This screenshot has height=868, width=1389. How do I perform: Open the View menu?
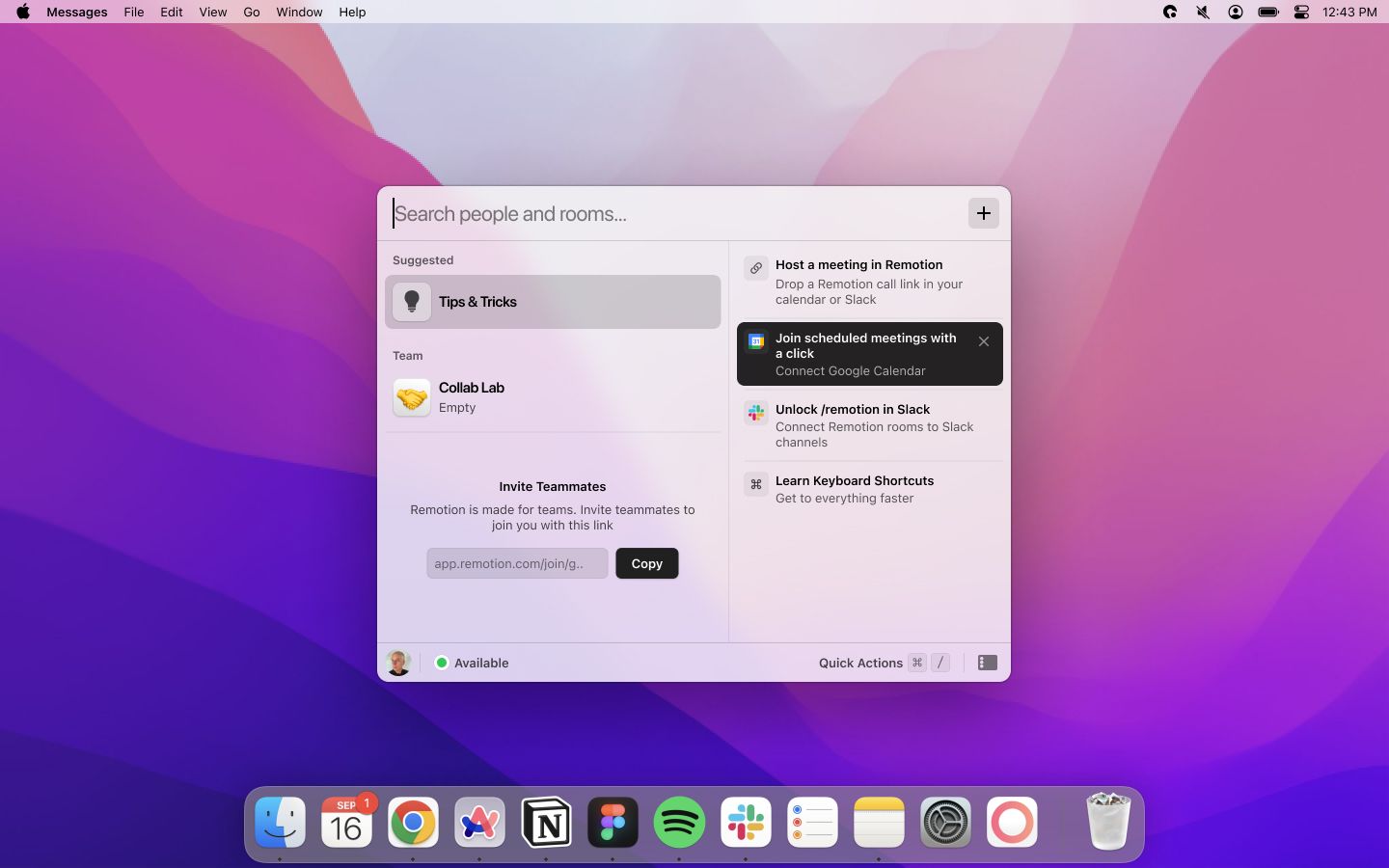click(x=213, y=12)
